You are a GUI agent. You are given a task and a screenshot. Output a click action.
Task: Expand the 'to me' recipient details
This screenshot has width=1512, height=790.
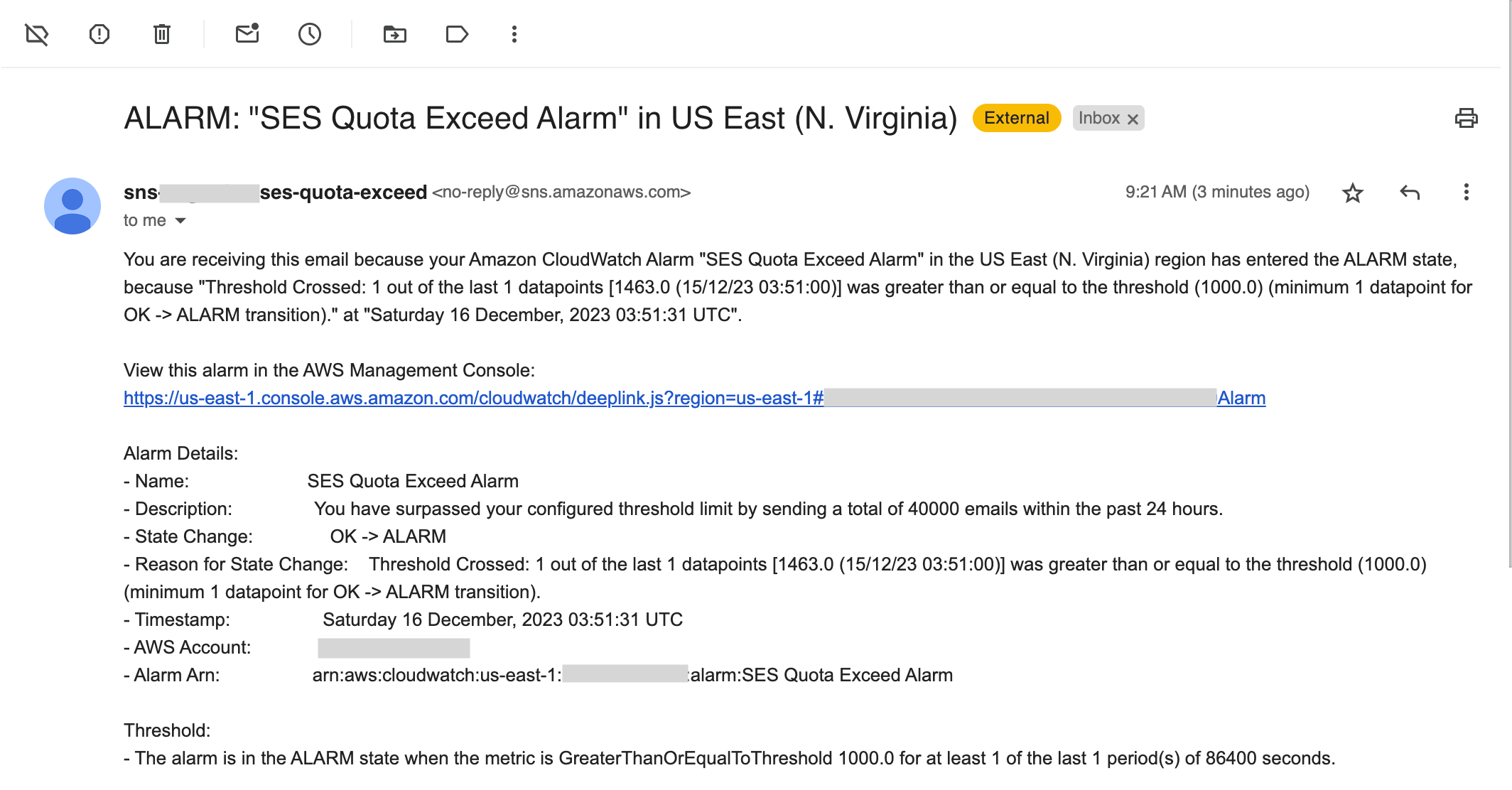[181, 220]
